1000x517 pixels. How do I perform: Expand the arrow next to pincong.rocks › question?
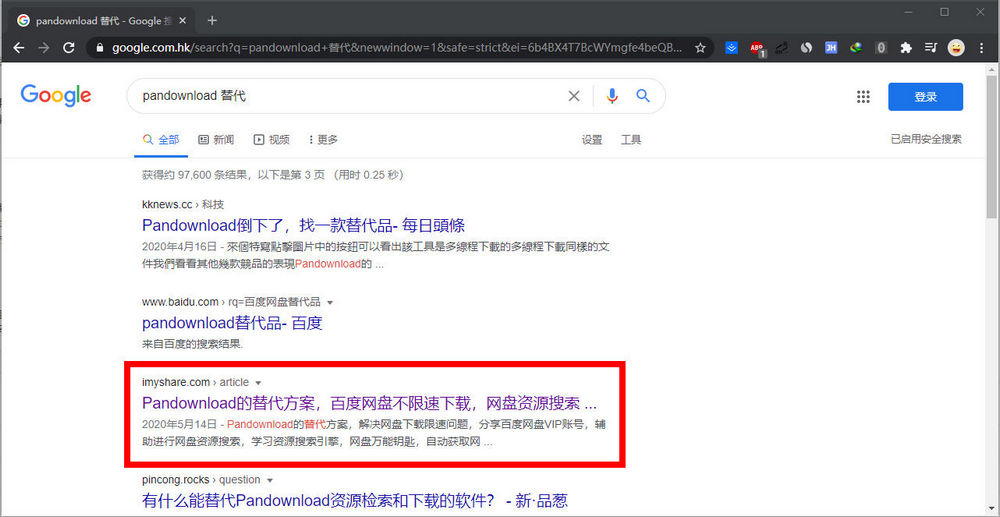270,480
